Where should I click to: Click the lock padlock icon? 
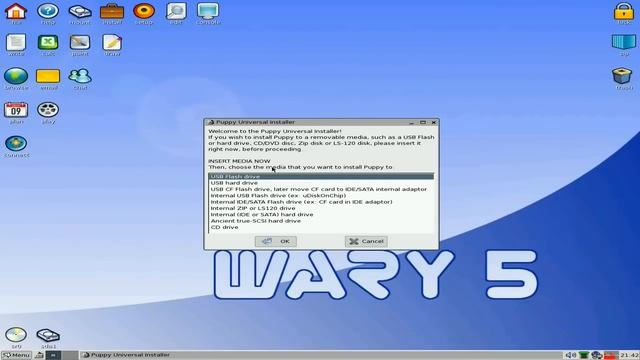[x=624, y=11]
